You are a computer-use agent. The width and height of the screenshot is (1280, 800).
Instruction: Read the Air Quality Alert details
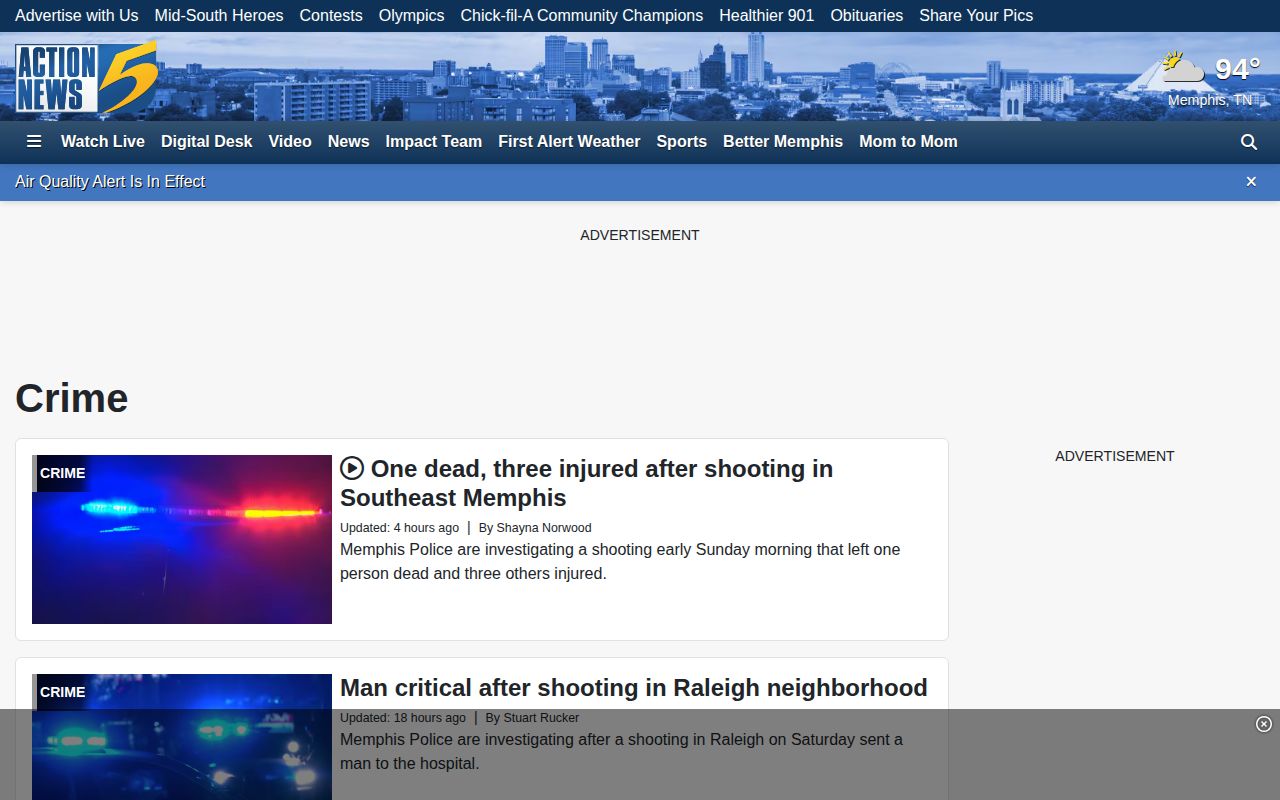[x=110, y=181]
